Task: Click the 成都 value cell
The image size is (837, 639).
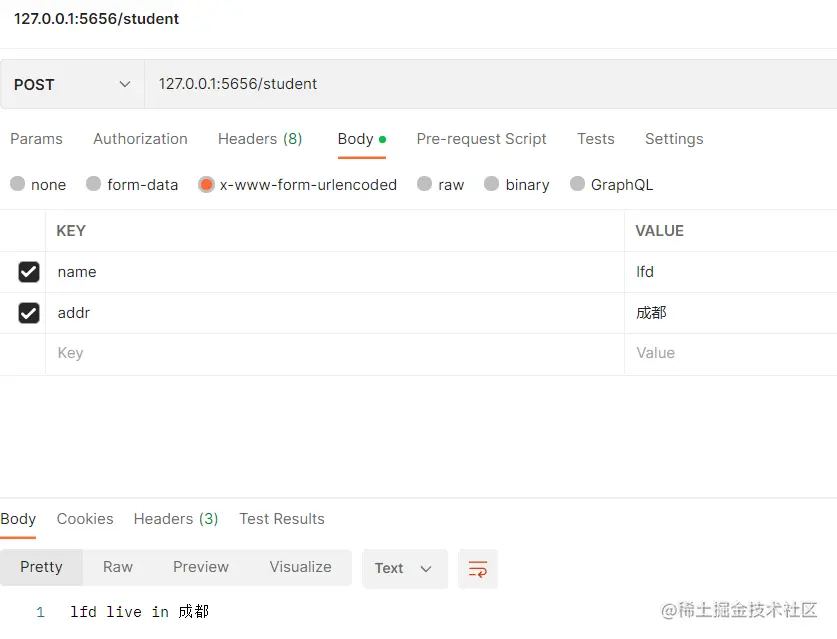Action: coord(731,313)
